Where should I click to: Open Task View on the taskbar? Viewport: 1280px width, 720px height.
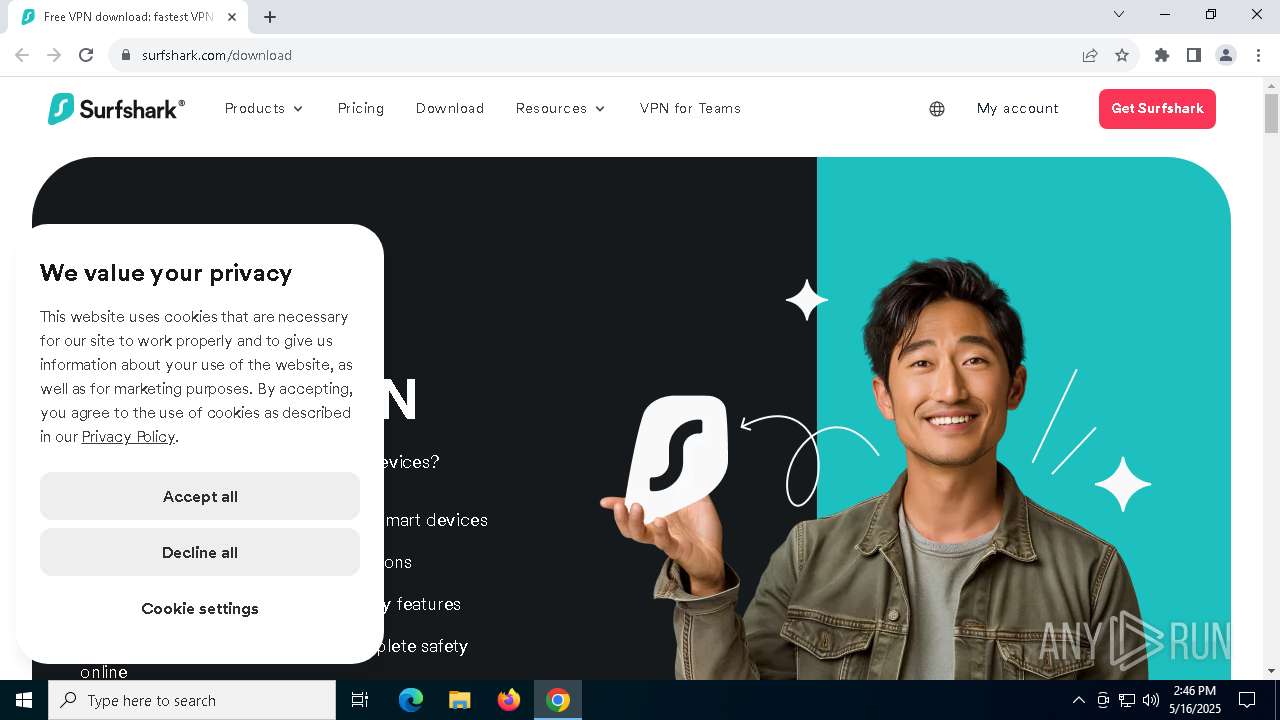tap(360, 700)
